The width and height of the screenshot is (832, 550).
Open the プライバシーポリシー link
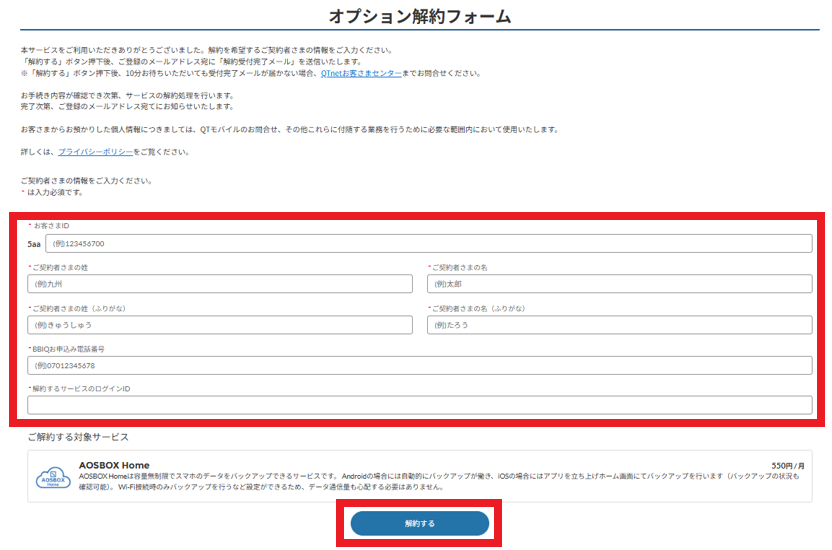(96, 152)
